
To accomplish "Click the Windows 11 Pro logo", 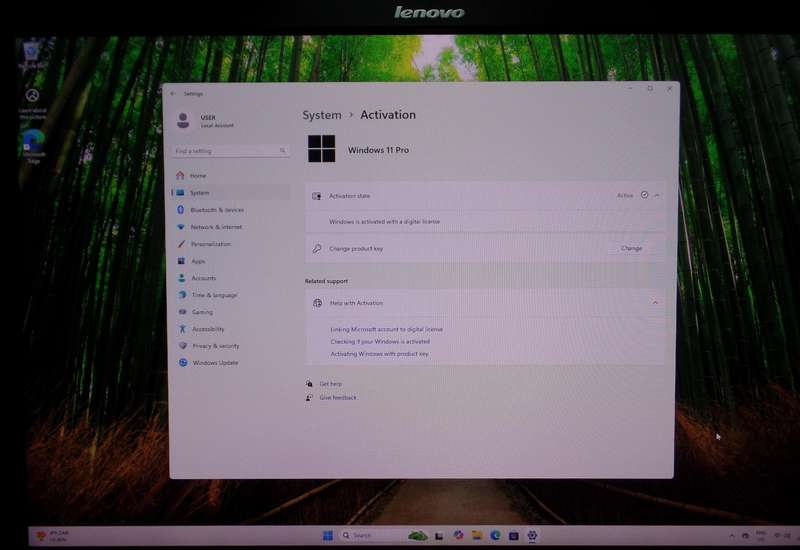I will 321,148.
